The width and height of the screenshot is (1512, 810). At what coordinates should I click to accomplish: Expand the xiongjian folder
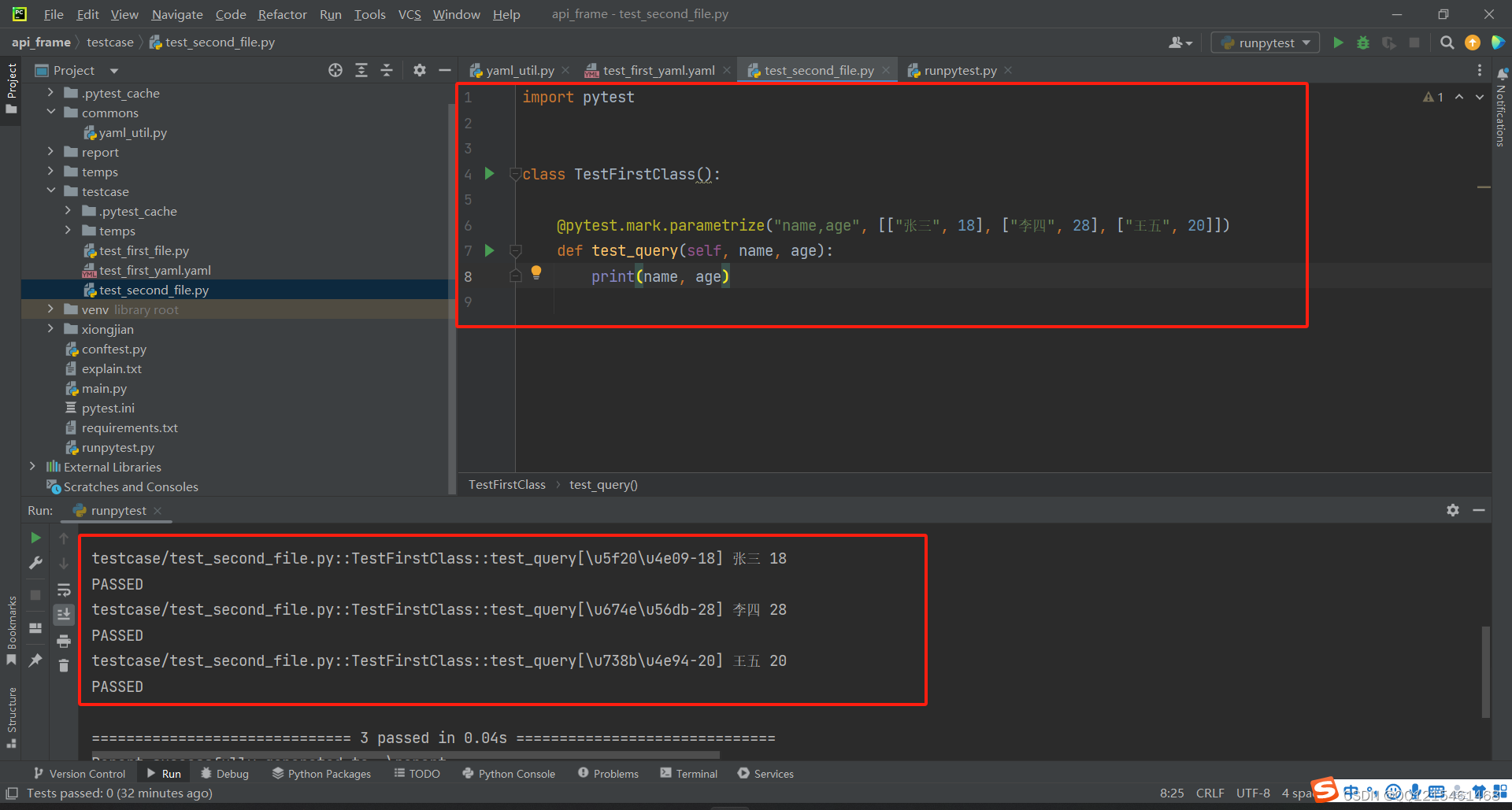tap(51, 329)
